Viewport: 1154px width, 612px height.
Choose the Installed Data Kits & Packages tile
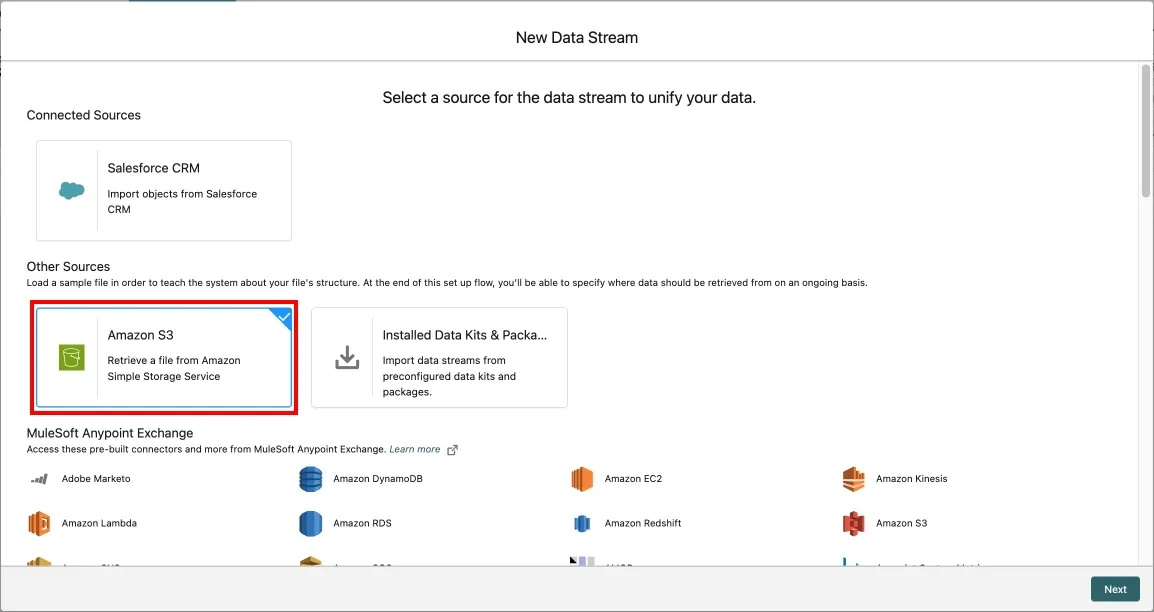tap(439, 358)
